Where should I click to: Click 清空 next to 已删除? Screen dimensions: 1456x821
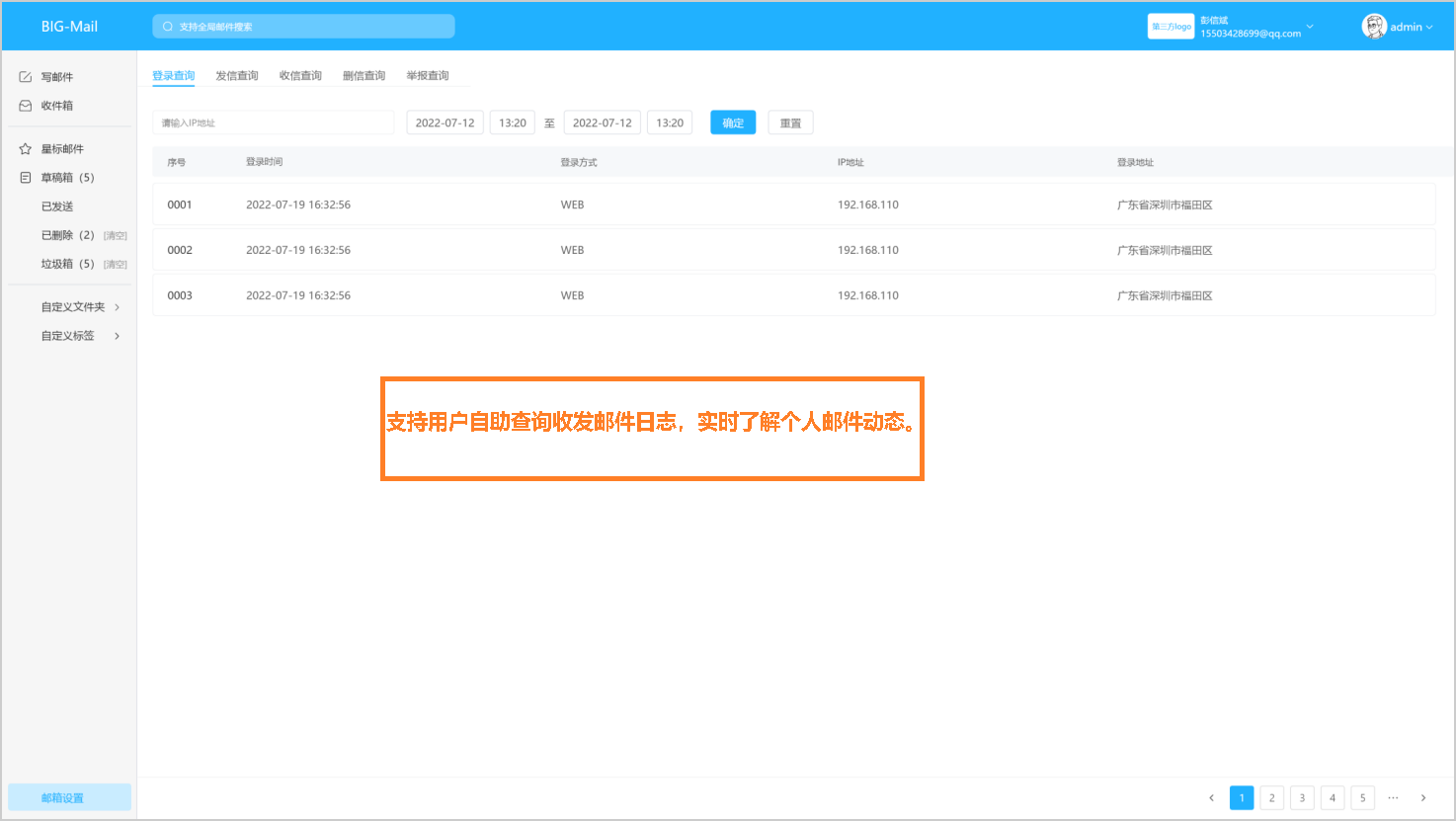[x=115, y=235]
